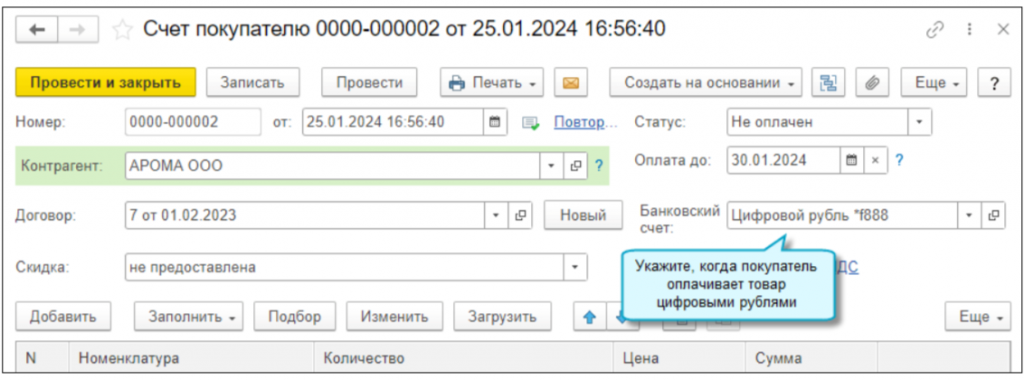
Task: Open related documents structure icon
Action: (828, 83)
